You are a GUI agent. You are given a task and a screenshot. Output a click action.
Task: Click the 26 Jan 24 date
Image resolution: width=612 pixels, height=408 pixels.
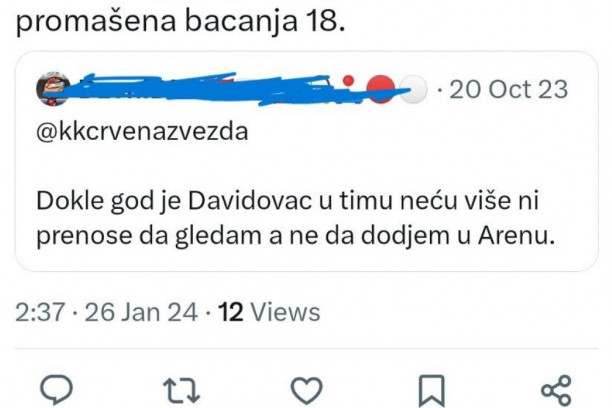coord(141,312)
